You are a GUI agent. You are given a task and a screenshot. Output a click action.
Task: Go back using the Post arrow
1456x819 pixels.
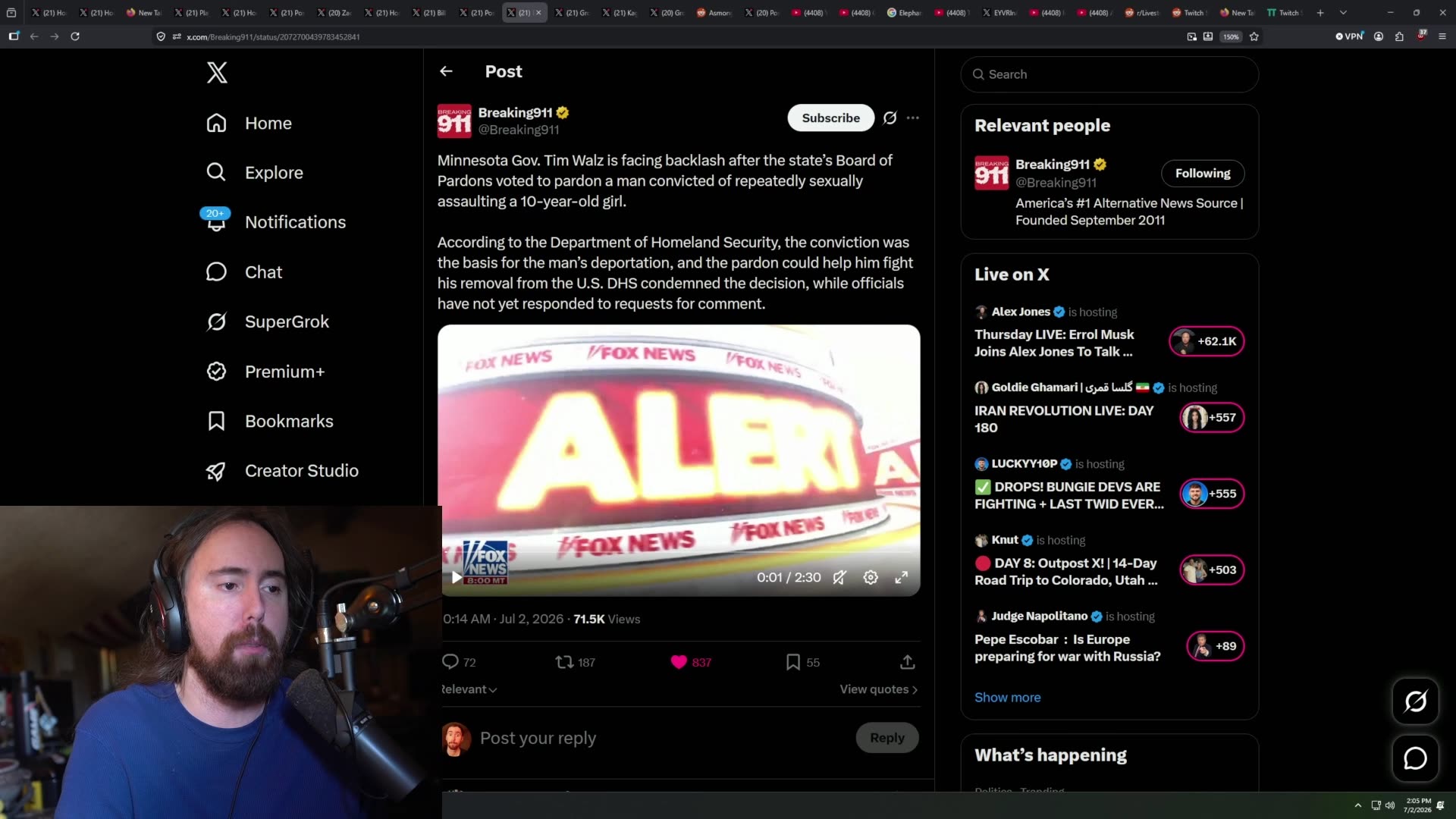point(446,71)
